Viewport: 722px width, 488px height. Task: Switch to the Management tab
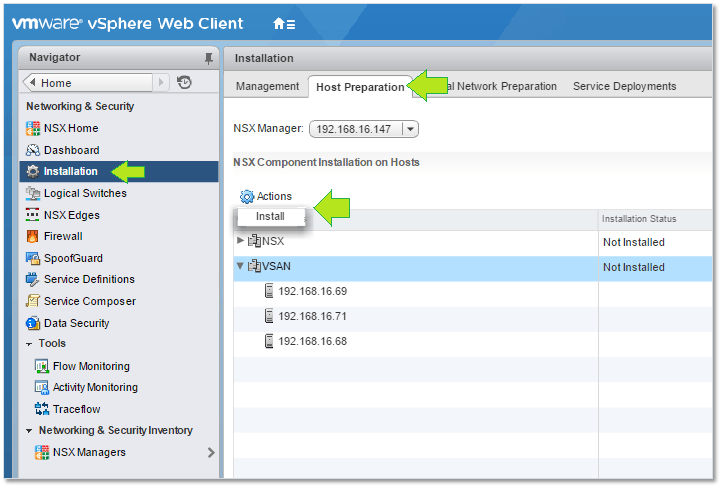tap(268, 87)
